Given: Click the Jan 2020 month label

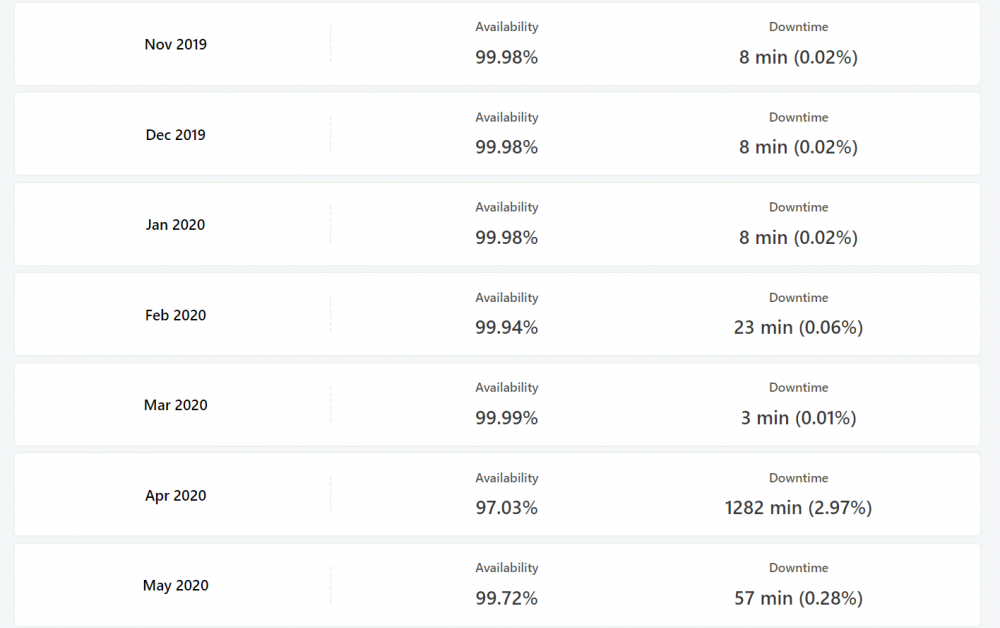Looking at the screenshot, I should (x=176, y=225).
